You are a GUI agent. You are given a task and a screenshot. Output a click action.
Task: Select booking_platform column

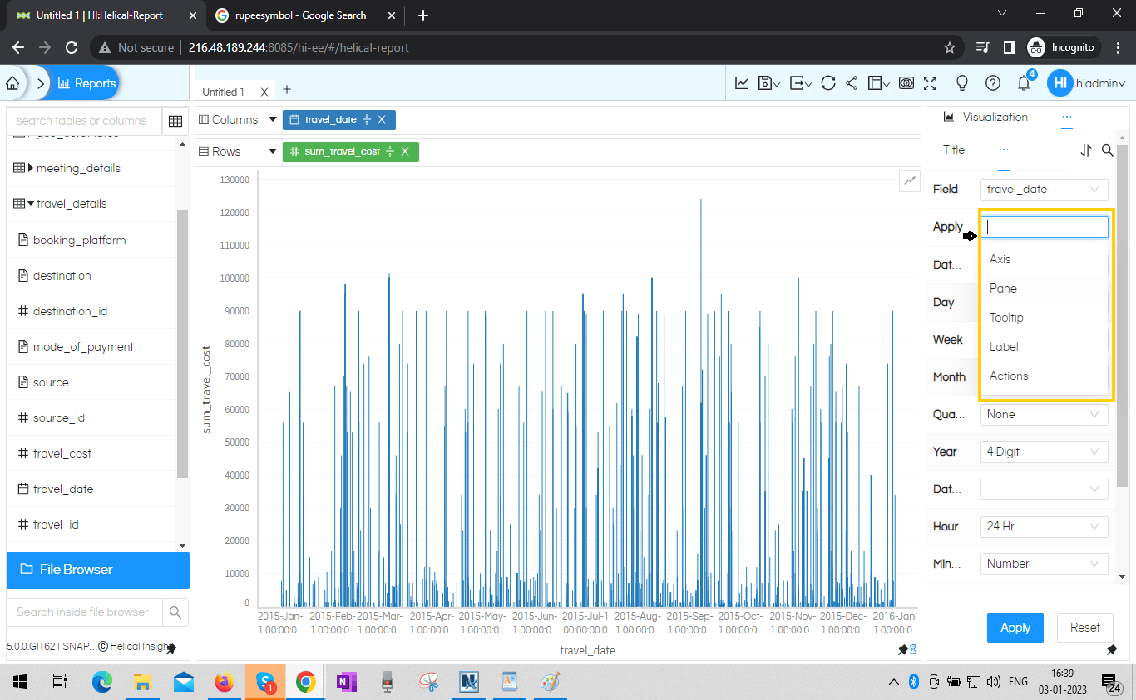tap(79, 240)
